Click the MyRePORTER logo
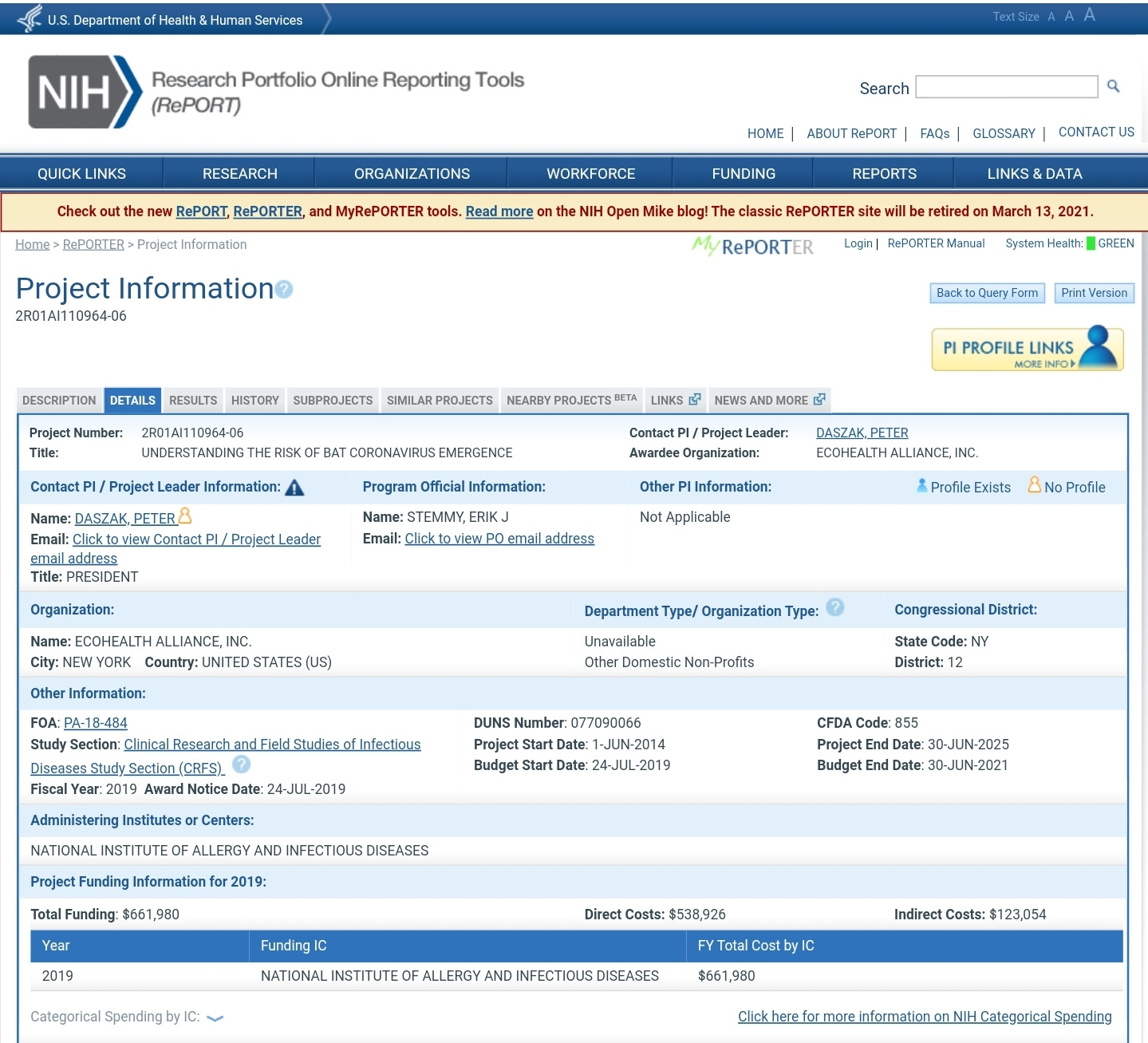 tap(752, 246)
